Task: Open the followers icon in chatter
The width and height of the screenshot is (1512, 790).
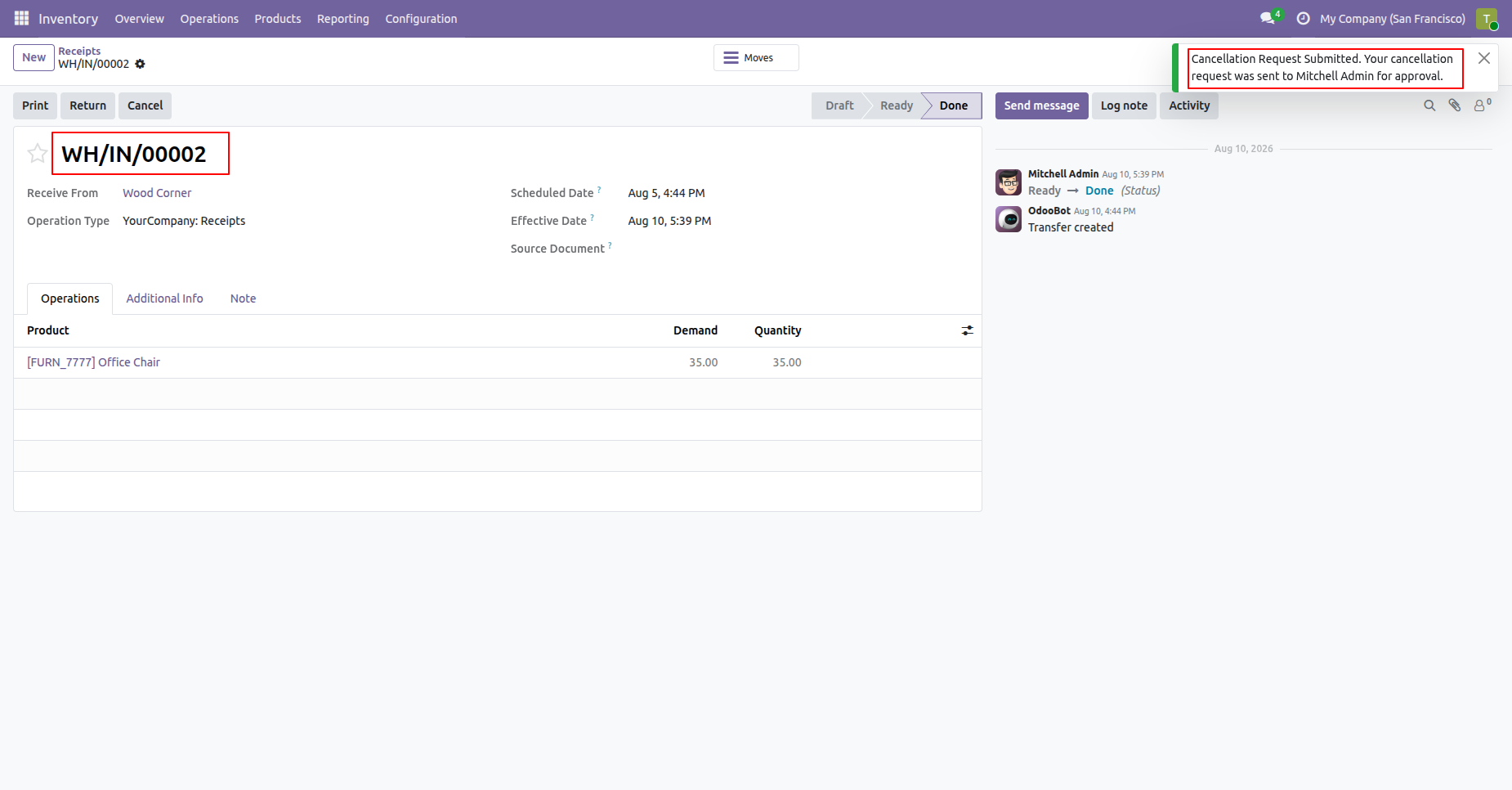Action: click(1482, 105)
